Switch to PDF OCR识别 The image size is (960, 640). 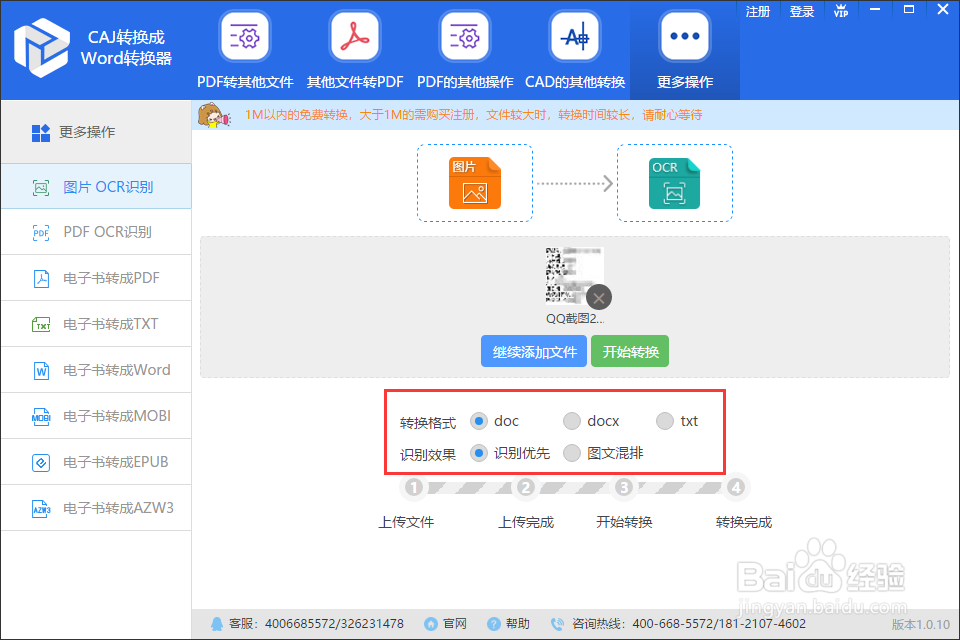click(x=95, y=232)
